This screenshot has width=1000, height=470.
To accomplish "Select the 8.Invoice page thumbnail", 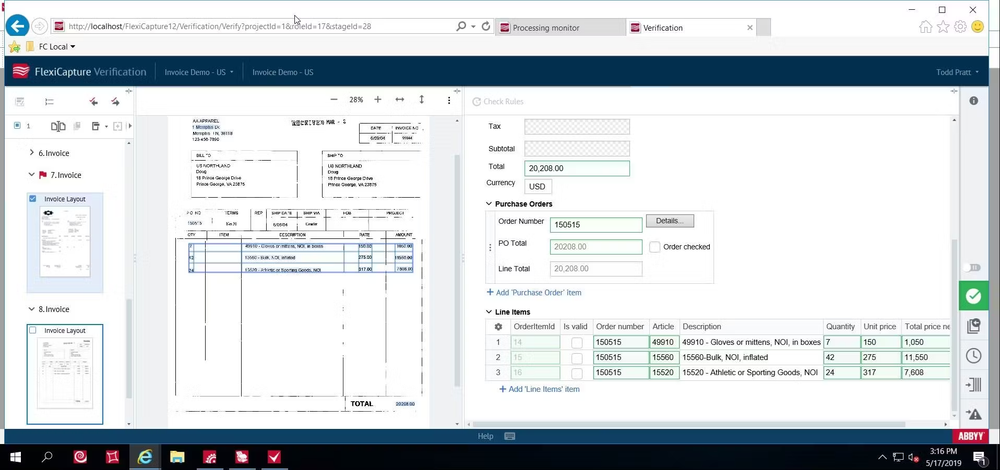I will pos(64,374).
